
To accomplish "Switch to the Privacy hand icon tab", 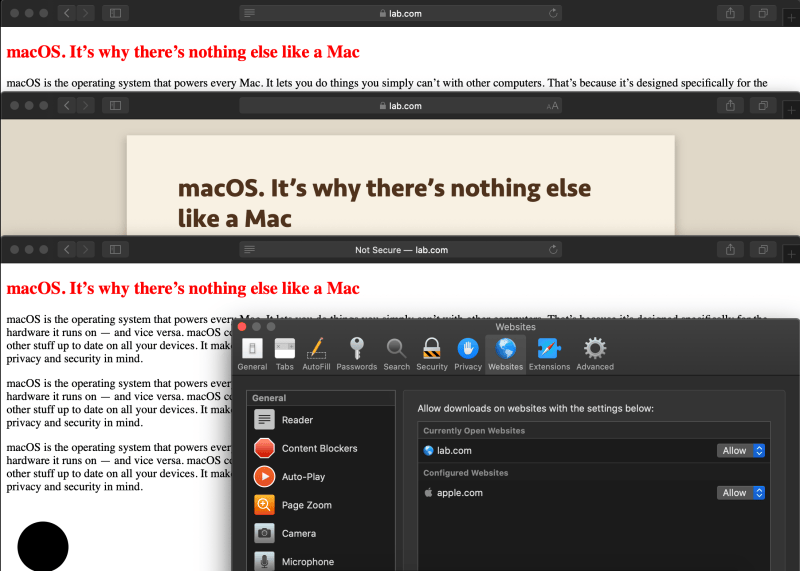I will [468, 354].
